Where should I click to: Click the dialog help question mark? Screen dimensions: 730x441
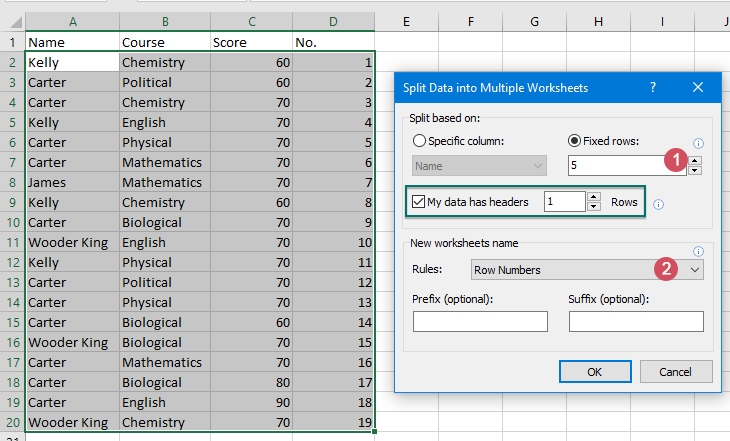point(652,88)
